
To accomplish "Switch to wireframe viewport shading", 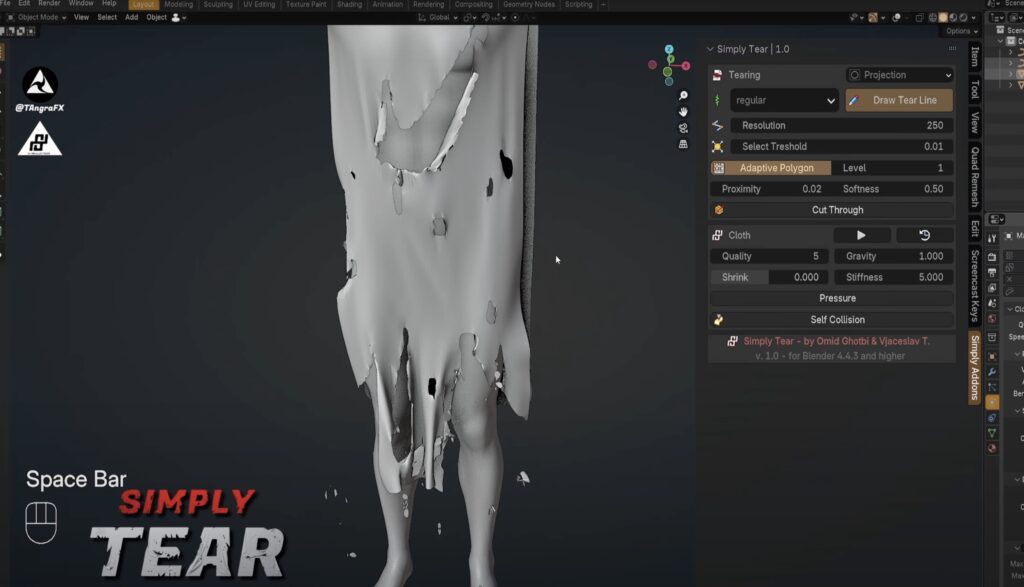I will pyautogui.click(x=933, y=18).
